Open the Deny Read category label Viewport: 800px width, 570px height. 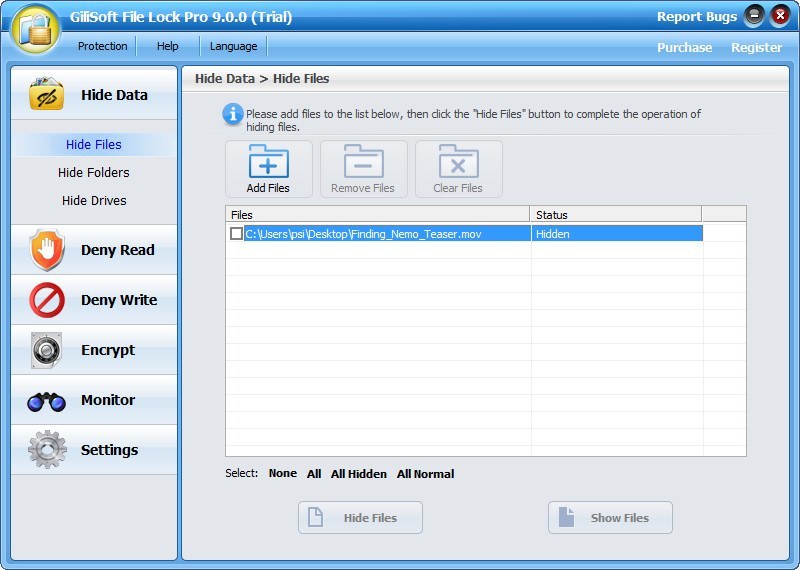coord(118,250)
